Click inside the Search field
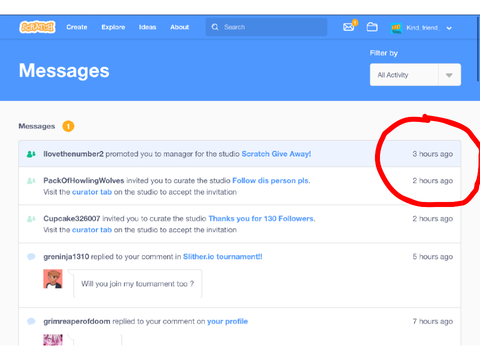The width and height of the screenshot is (480, 360). [x=266, y=27]
